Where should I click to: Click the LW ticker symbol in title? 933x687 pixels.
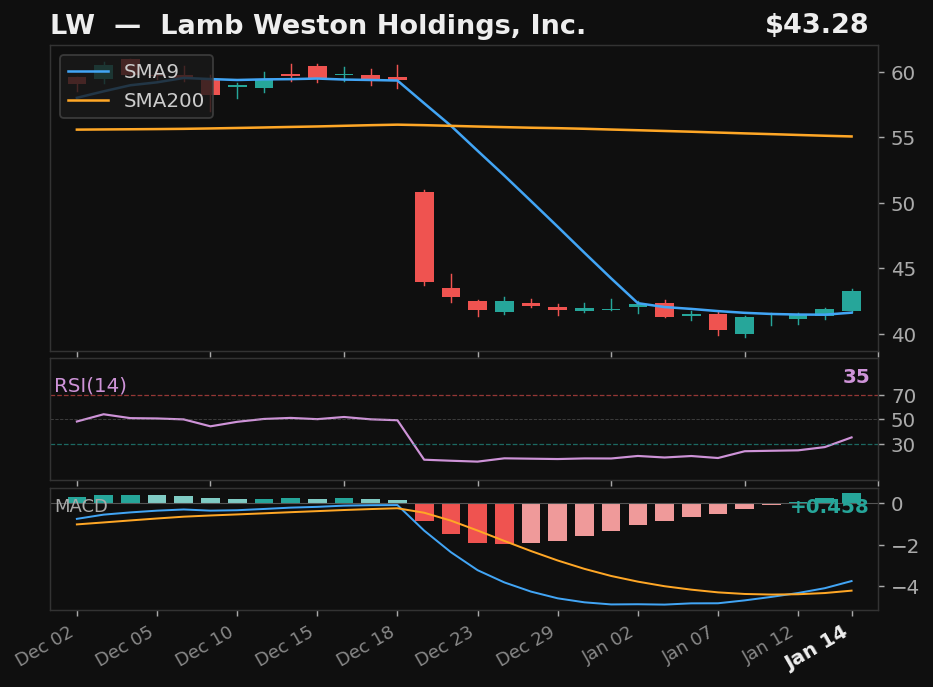72,25
